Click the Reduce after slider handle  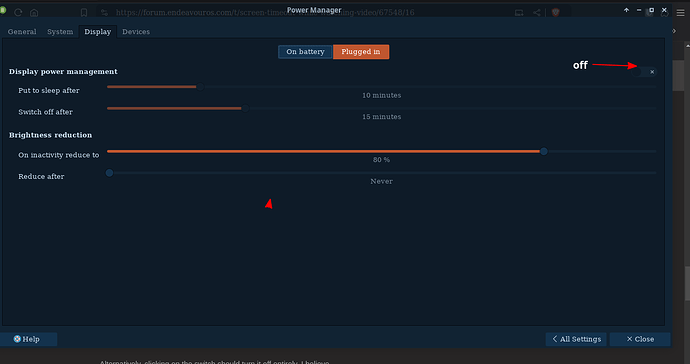110,173
